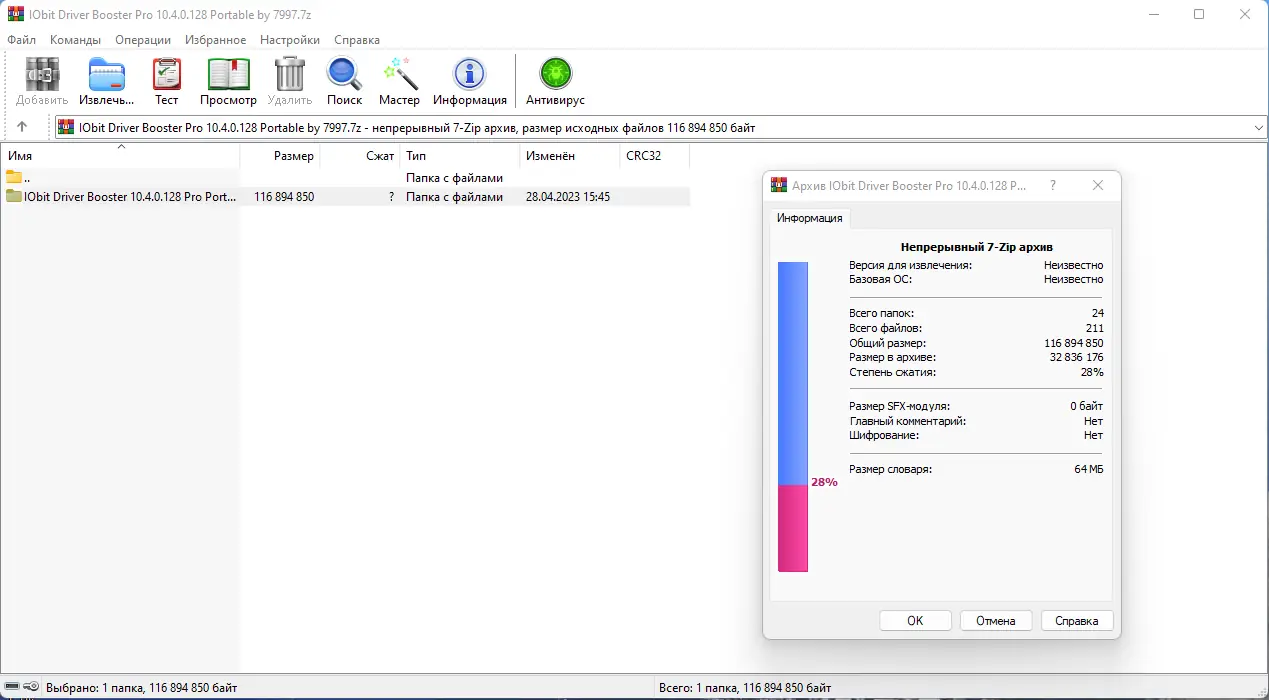Click Справка in the archive properties dialog
Viewport: 1269px width, 700px height.
(x=1076, y=620)
